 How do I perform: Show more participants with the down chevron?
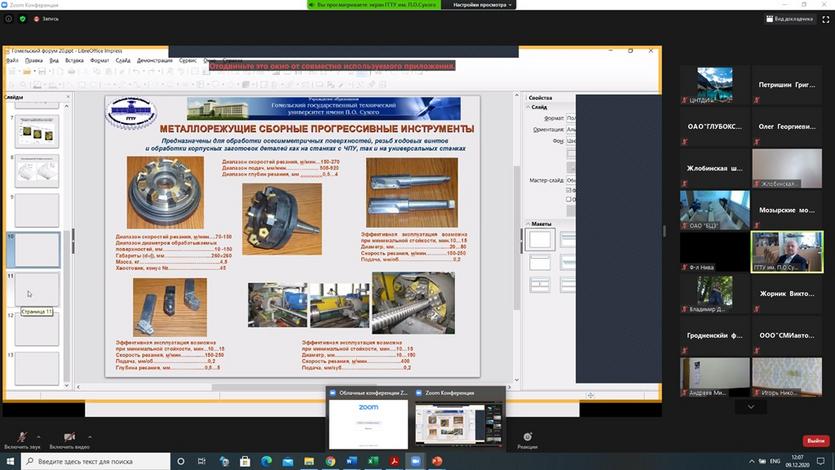pyautogui.click(x=751, y=407)
